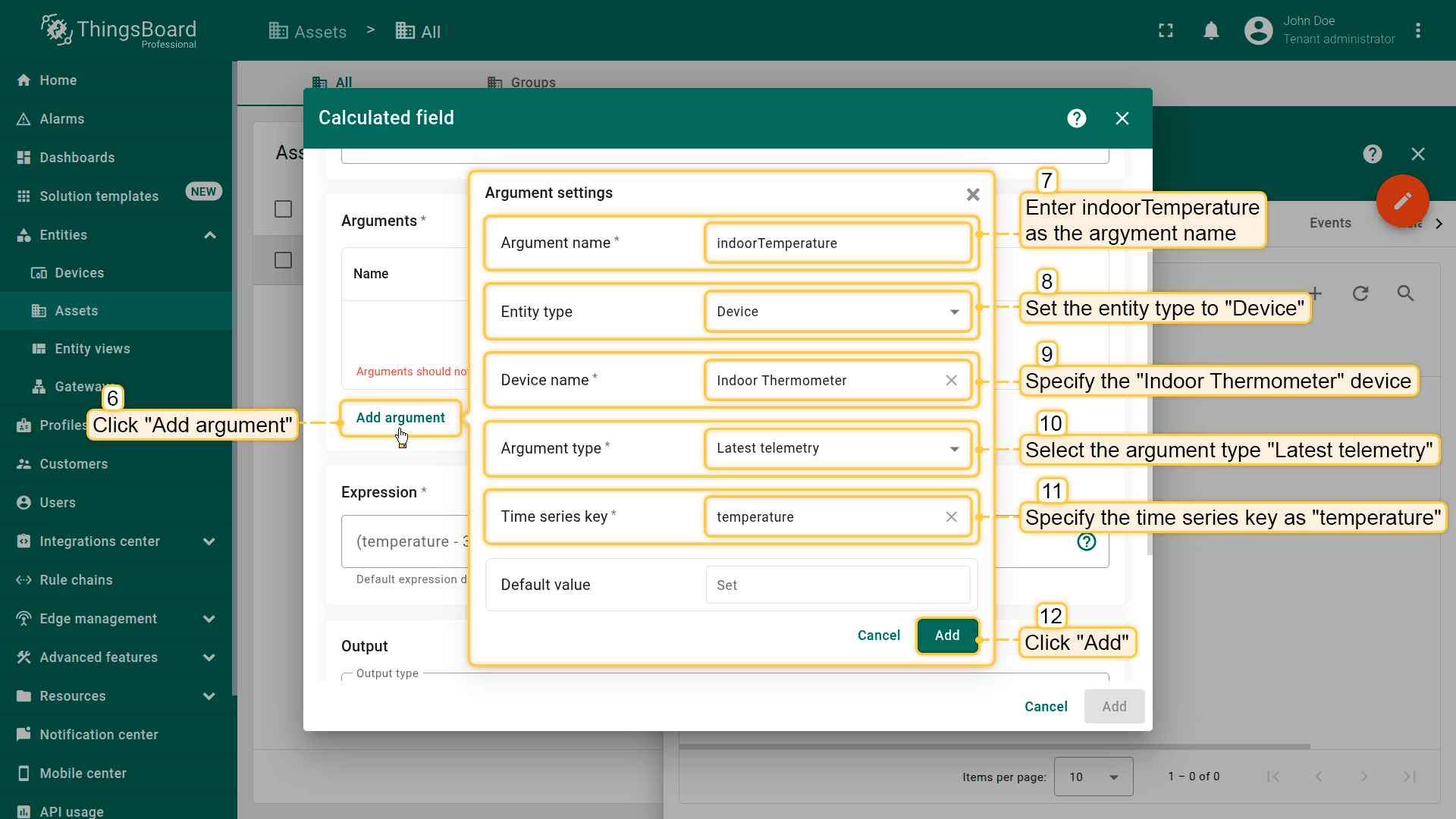Click the refresh icon in table toolbar
This screenshot has height=819, width=1456.
pos(1360,293)
